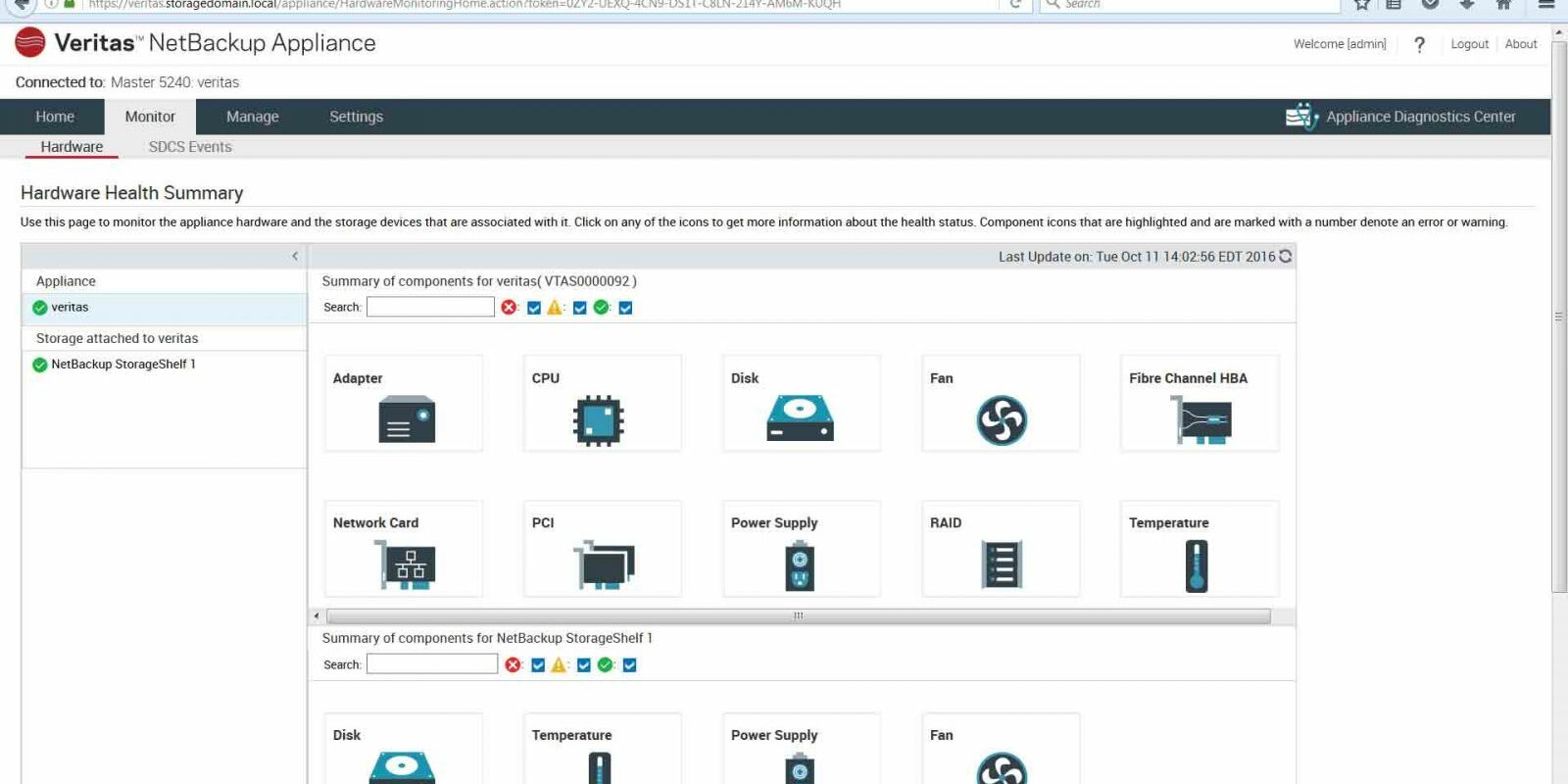Open the Appliance Diagnostics Center link
The image size is (1568, 784).
click(x=1421, y=117)
